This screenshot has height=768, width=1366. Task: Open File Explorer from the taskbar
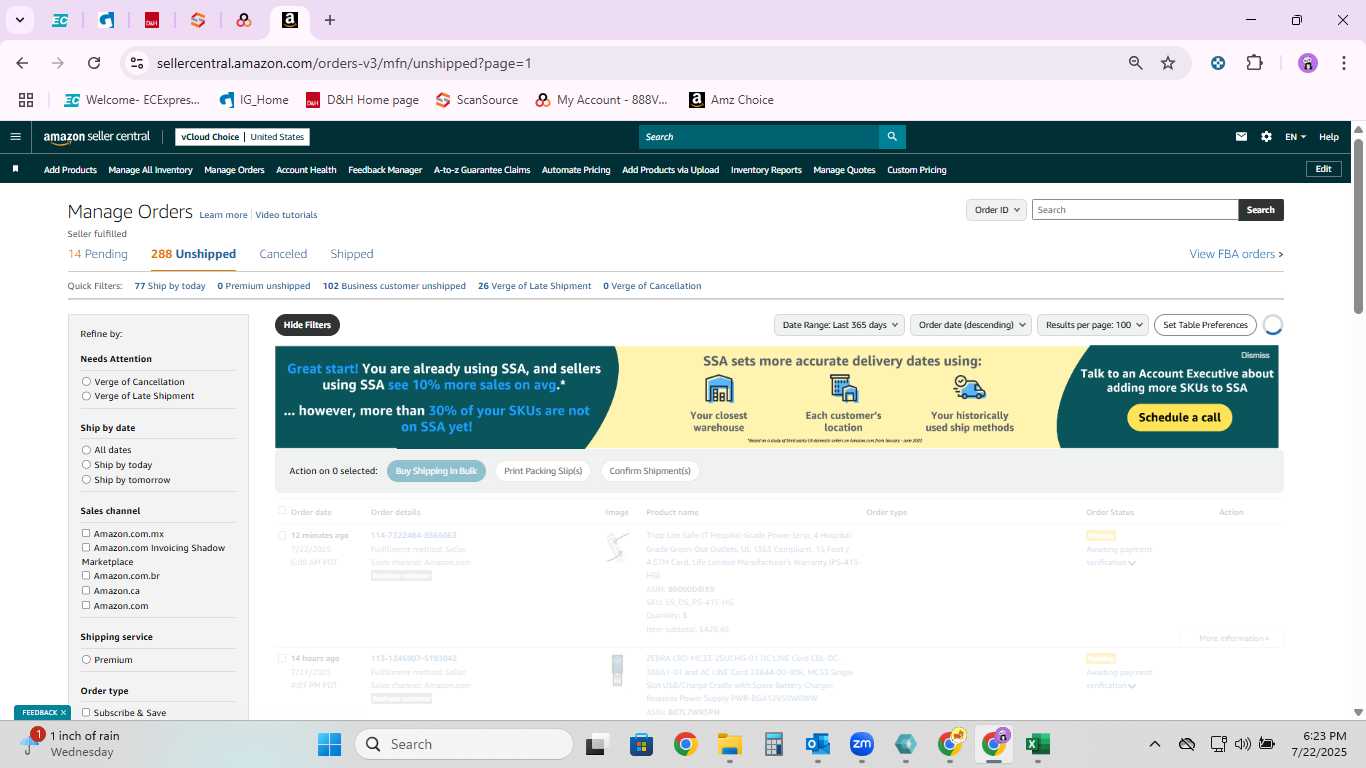pos(729,744)
